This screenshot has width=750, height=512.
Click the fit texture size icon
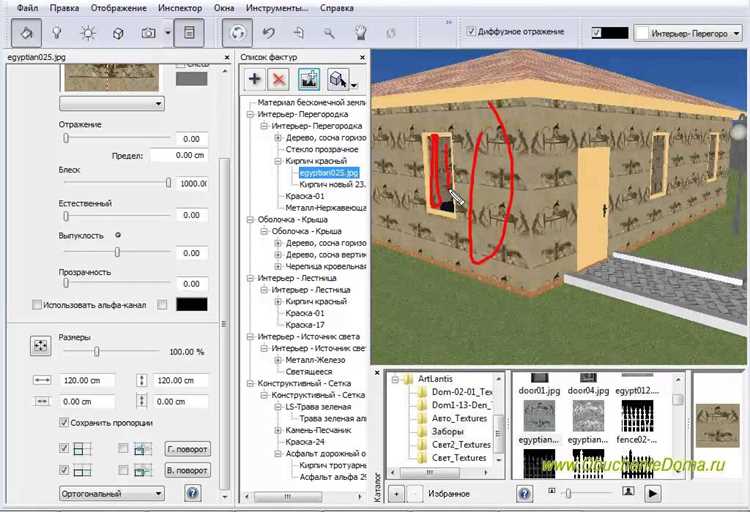(41, 345)
